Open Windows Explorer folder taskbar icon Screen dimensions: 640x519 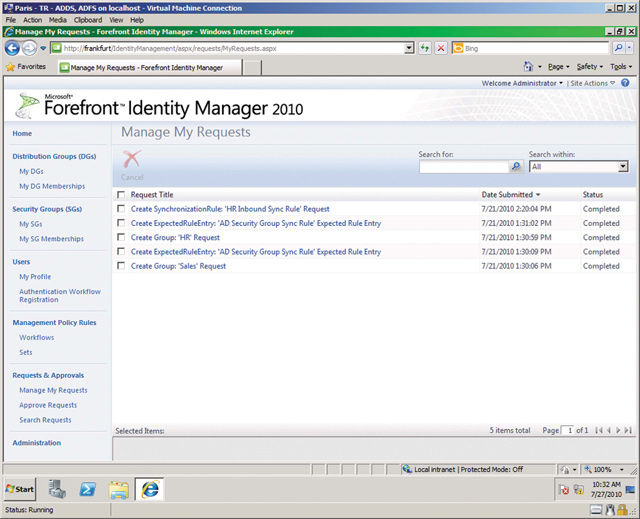pyautogui.click(x=119, y=489)
